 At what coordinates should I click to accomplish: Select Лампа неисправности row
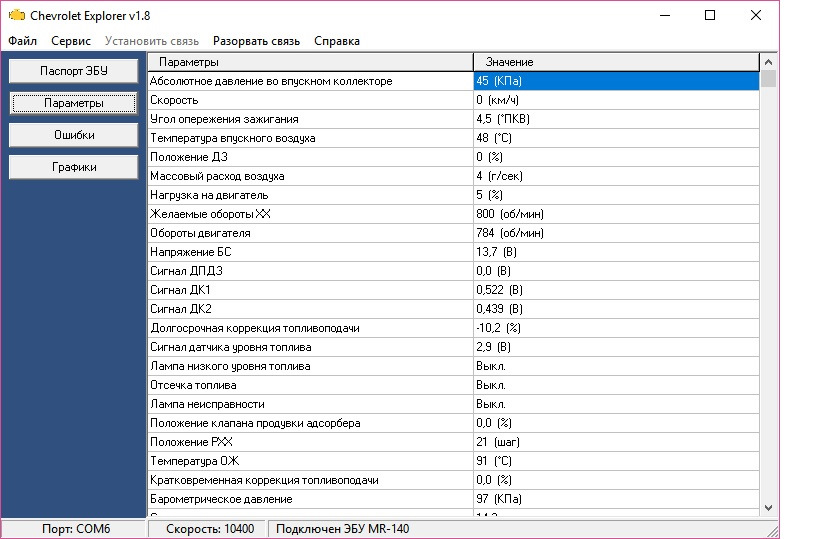pyautogui.click(x=453, y=404)
